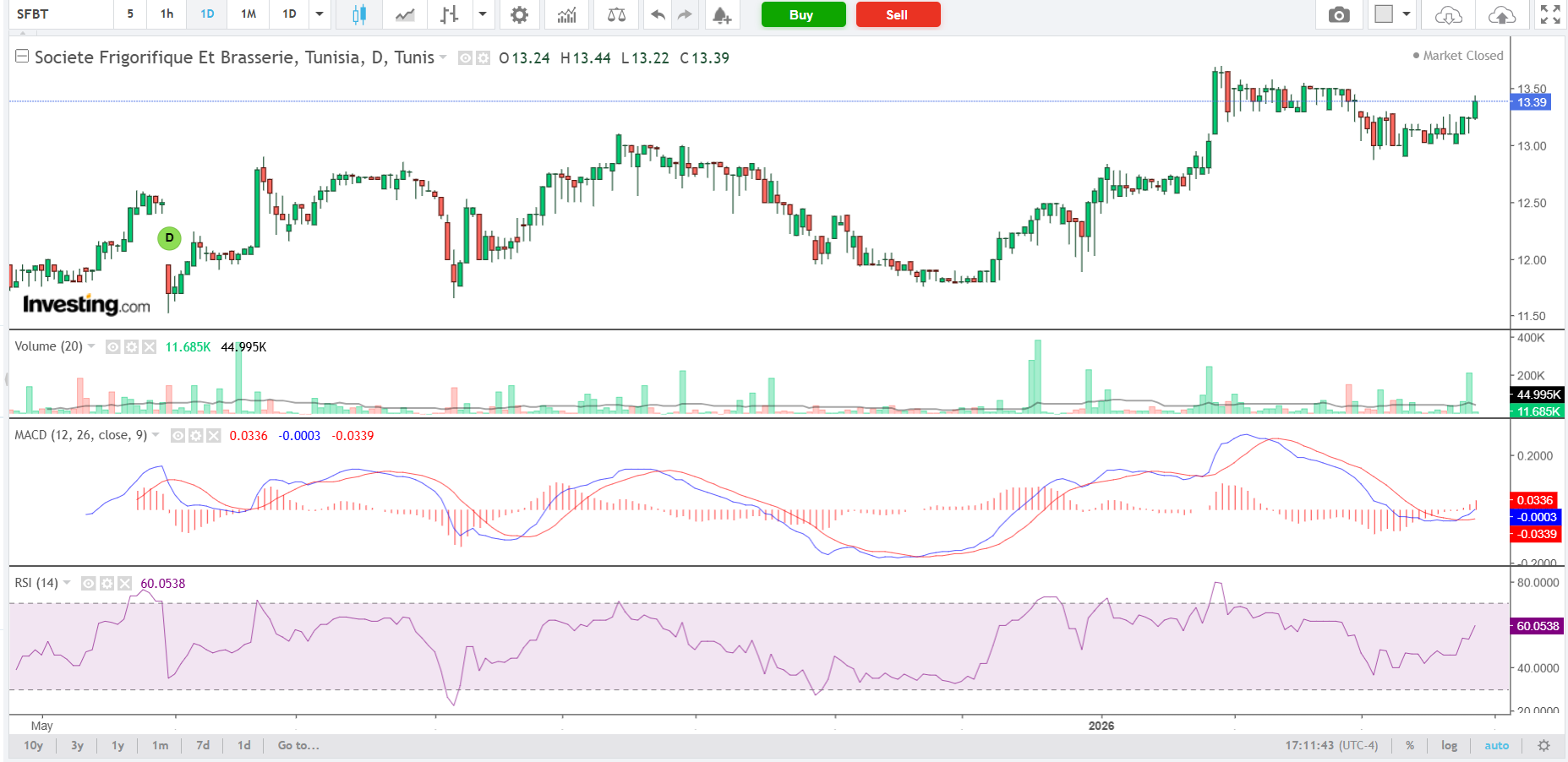Select the candlestick chart type icon
This screenshot has height=762, width=1568.
(x=359, y=14)
